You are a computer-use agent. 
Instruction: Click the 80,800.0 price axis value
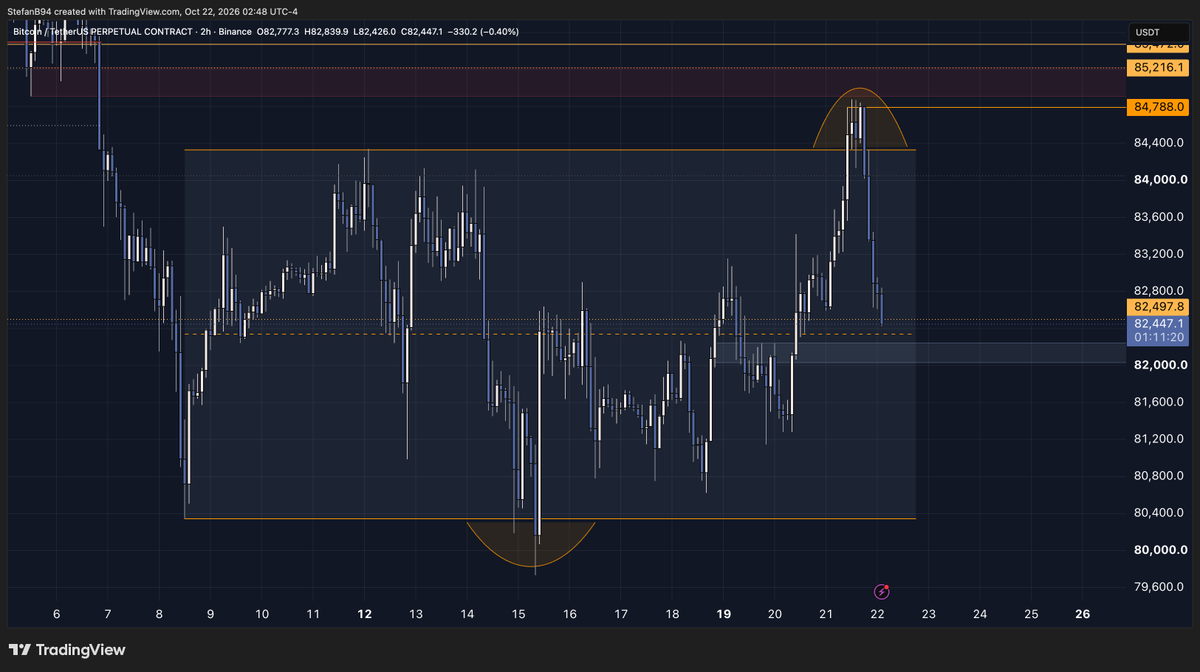(1160, 476)
